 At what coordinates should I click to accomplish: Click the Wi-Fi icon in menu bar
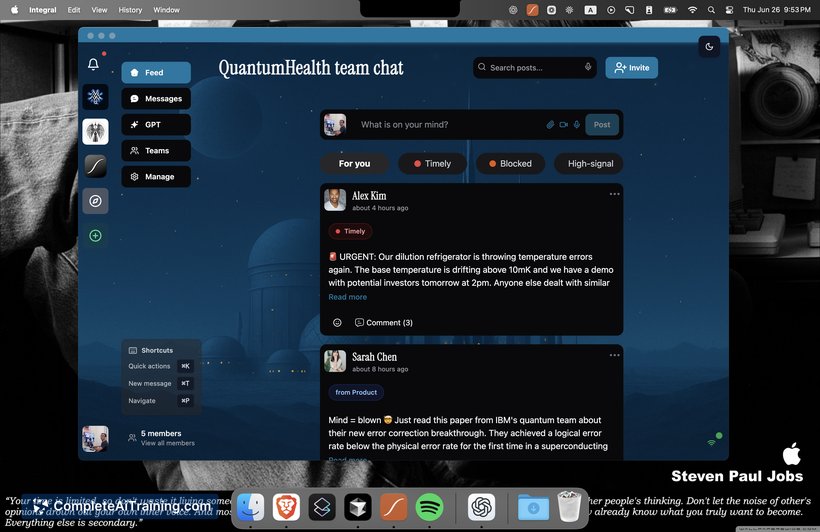click(692, 9)
